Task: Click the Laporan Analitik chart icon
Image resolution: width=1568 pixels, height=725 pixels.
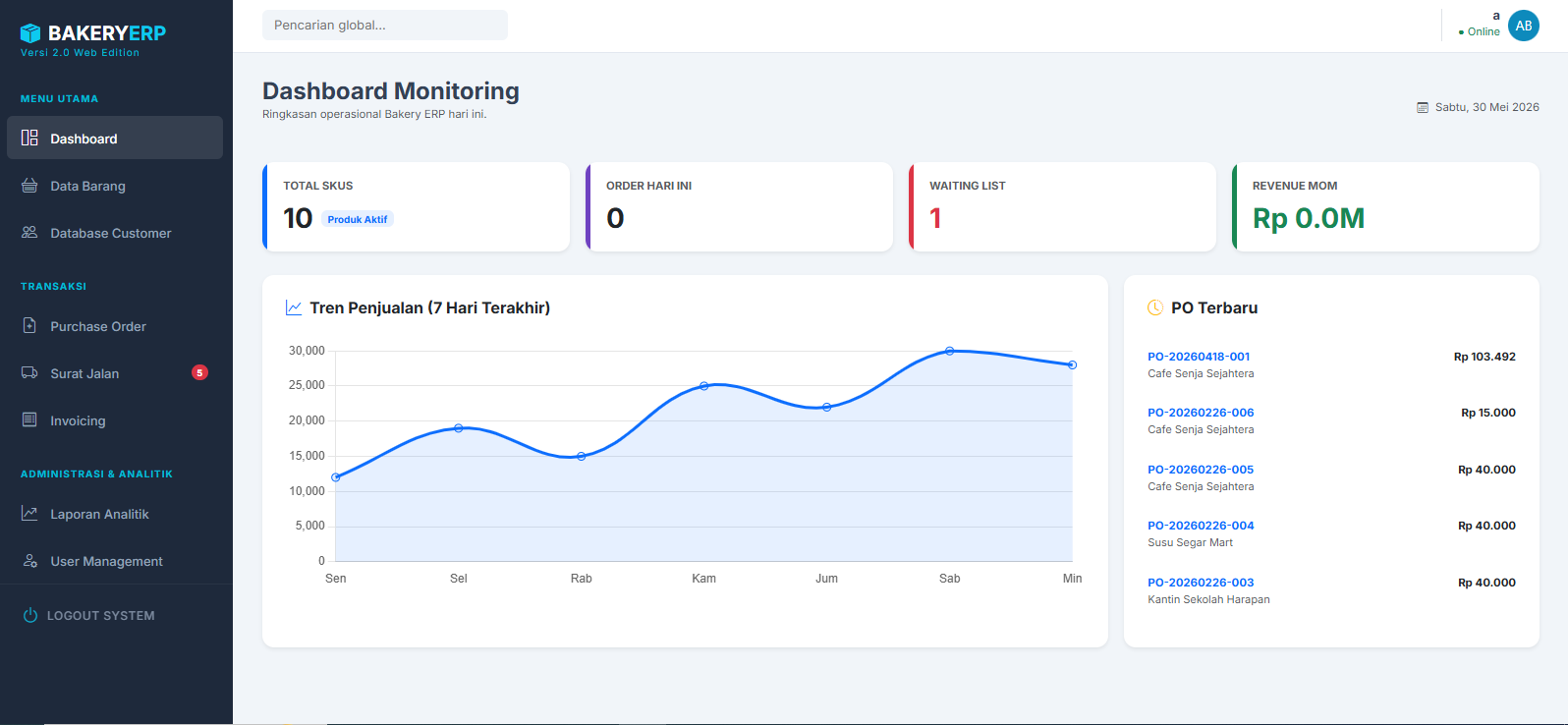Action: [29, 513]
